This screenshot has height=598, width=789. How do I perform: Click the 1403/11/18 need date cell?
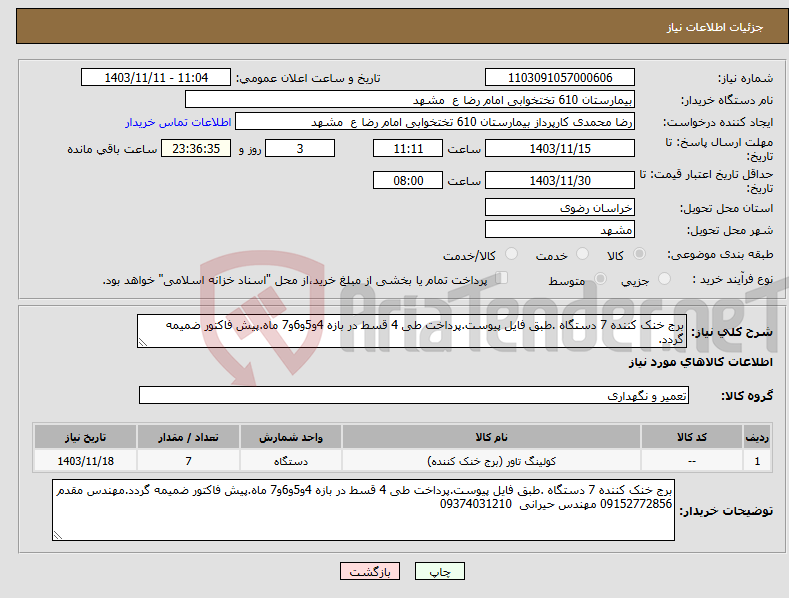coord(85,461)
